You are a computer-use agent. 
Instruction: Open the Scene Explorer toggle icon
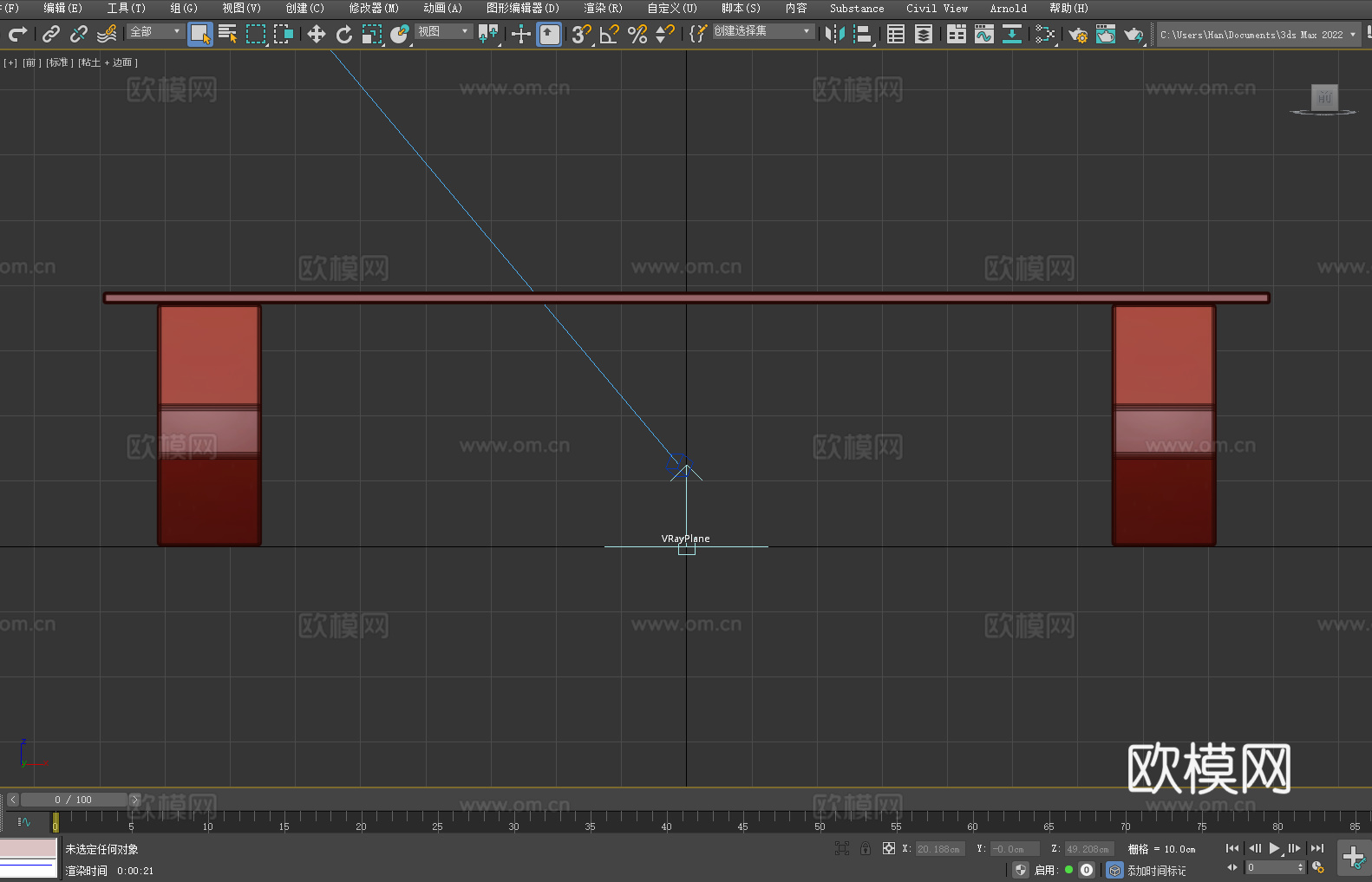coord(896,34)
